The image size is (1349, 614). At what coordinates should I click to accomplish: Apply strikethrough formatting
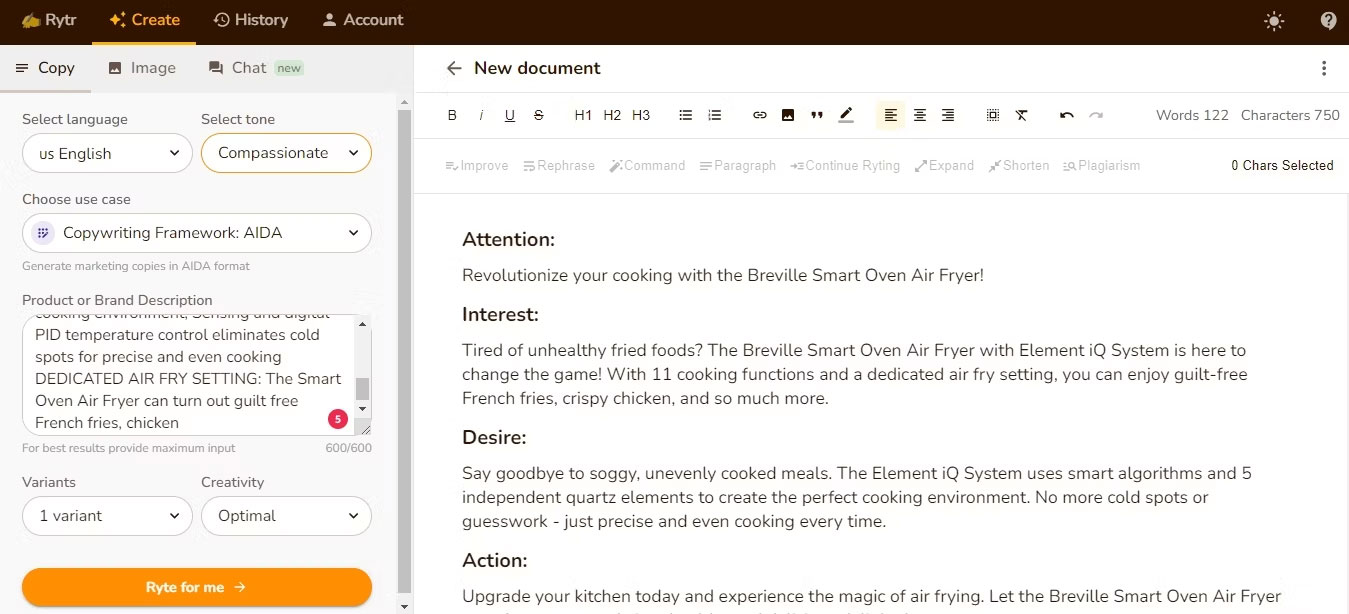point(539,115)
